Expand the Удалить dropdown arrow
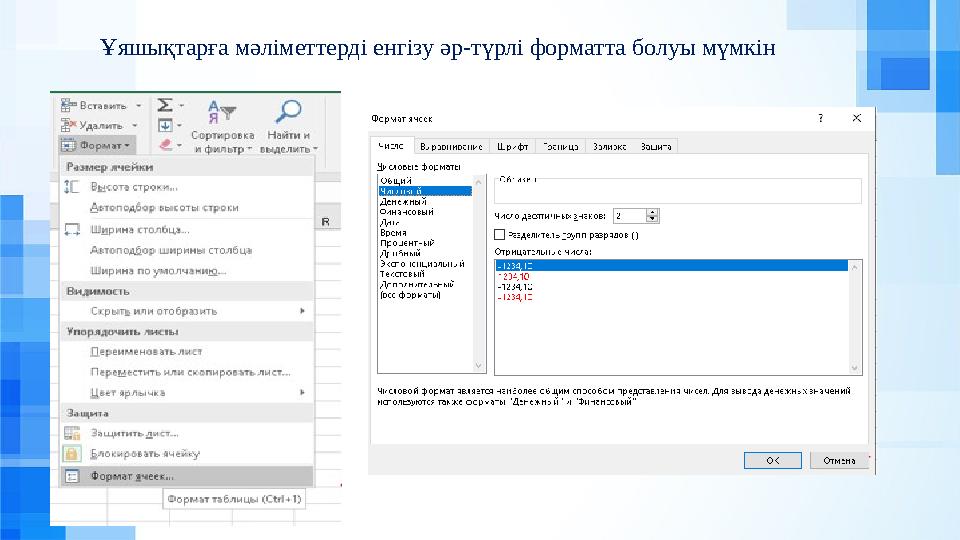 [x=135, y=126]
